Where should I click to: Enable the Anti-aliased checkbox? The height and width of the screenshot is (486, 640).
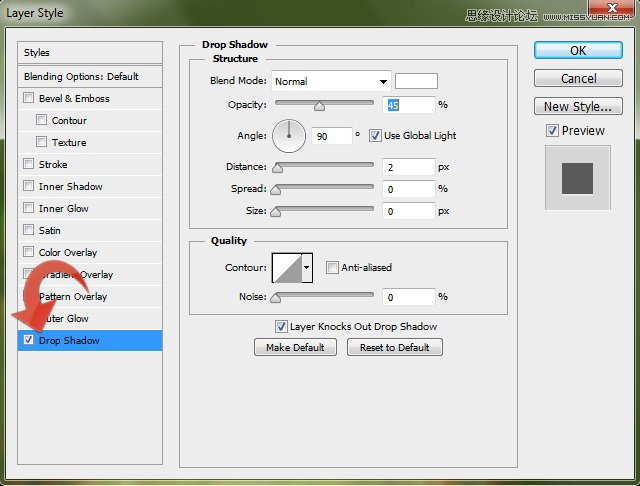(x=332, y=268)
